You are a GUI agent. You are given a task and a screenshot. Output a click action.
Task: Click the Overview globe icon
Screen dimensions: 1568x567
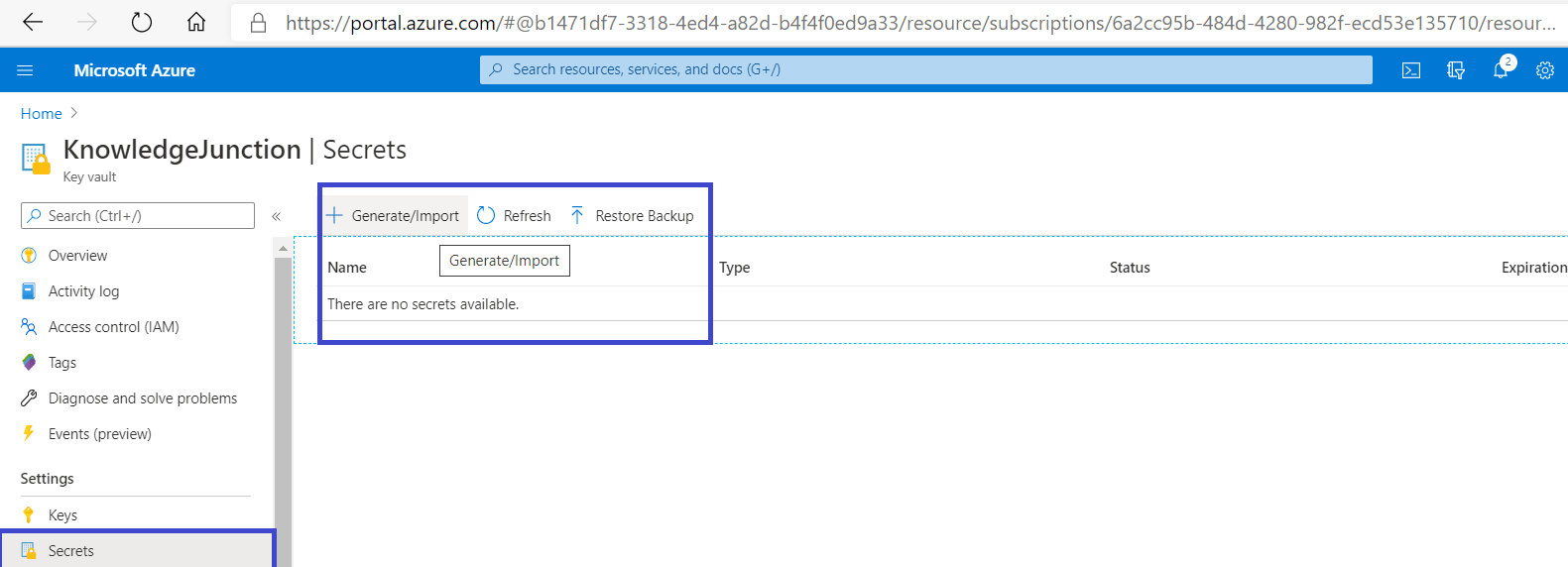(29, 256)
